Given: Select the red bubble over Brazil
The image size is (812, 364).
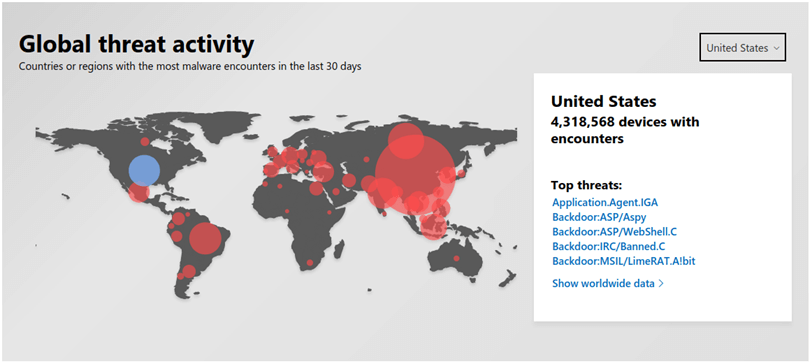Looking at the screenshot, I should point(205,238).
